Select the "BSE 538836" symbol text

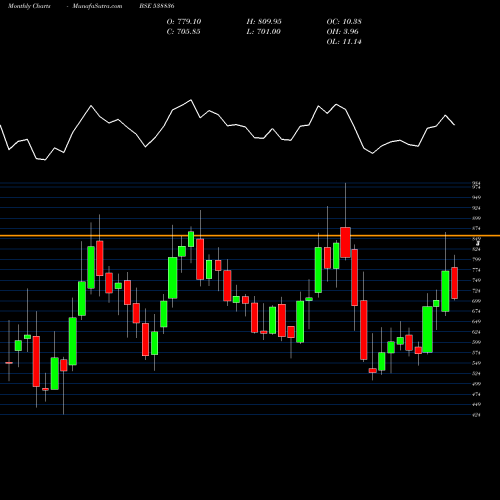pos(157,6)
